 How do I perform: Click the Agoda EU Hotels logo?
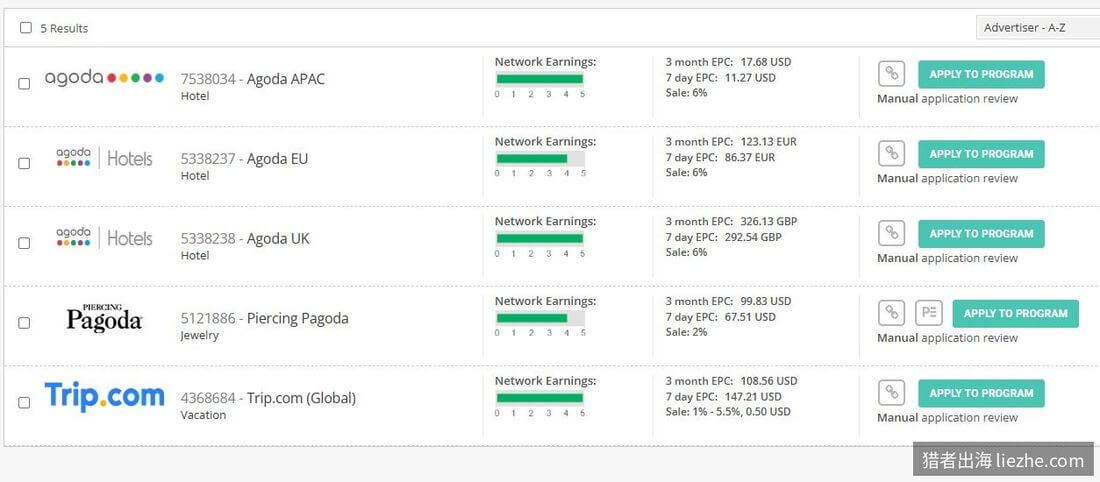click(x=104, y=158)
